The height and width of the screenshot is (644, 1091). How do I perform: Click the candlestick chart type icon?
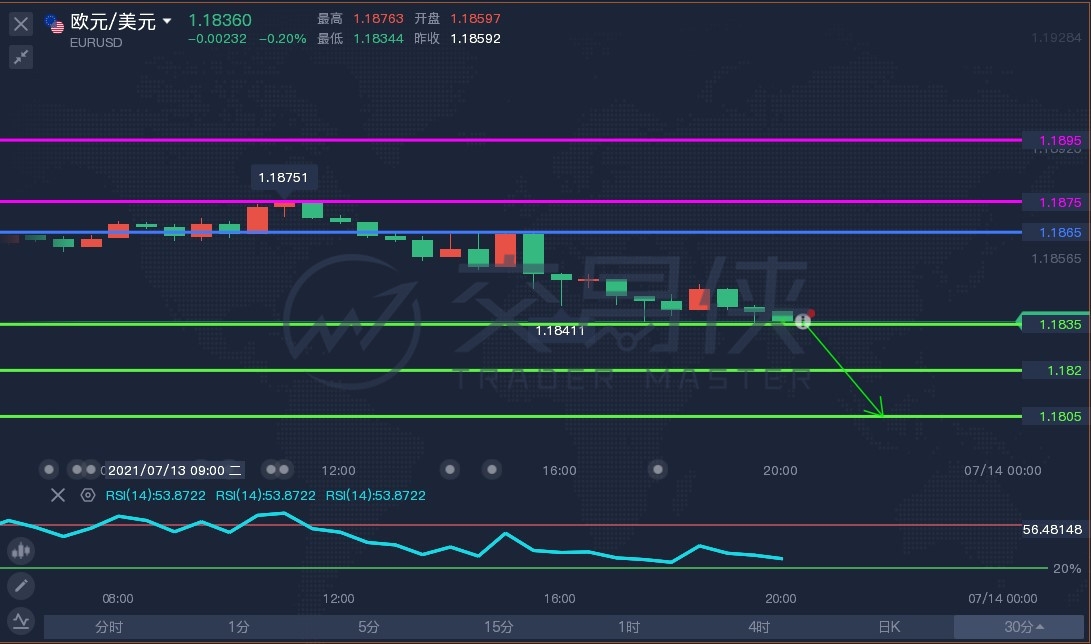pyautogui.click(x=21, y=551)
